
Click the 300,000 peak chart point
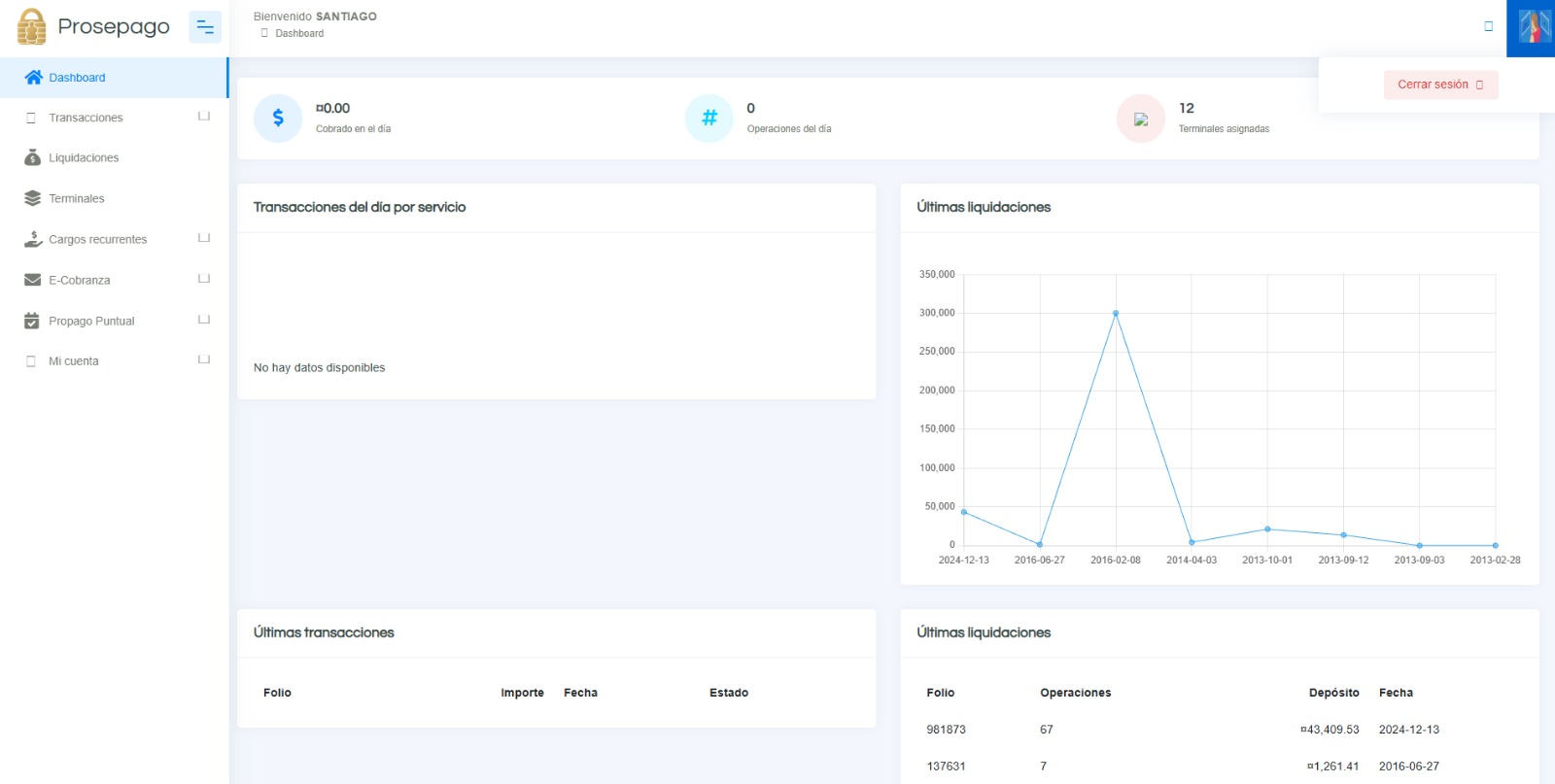coord(1116,313)
